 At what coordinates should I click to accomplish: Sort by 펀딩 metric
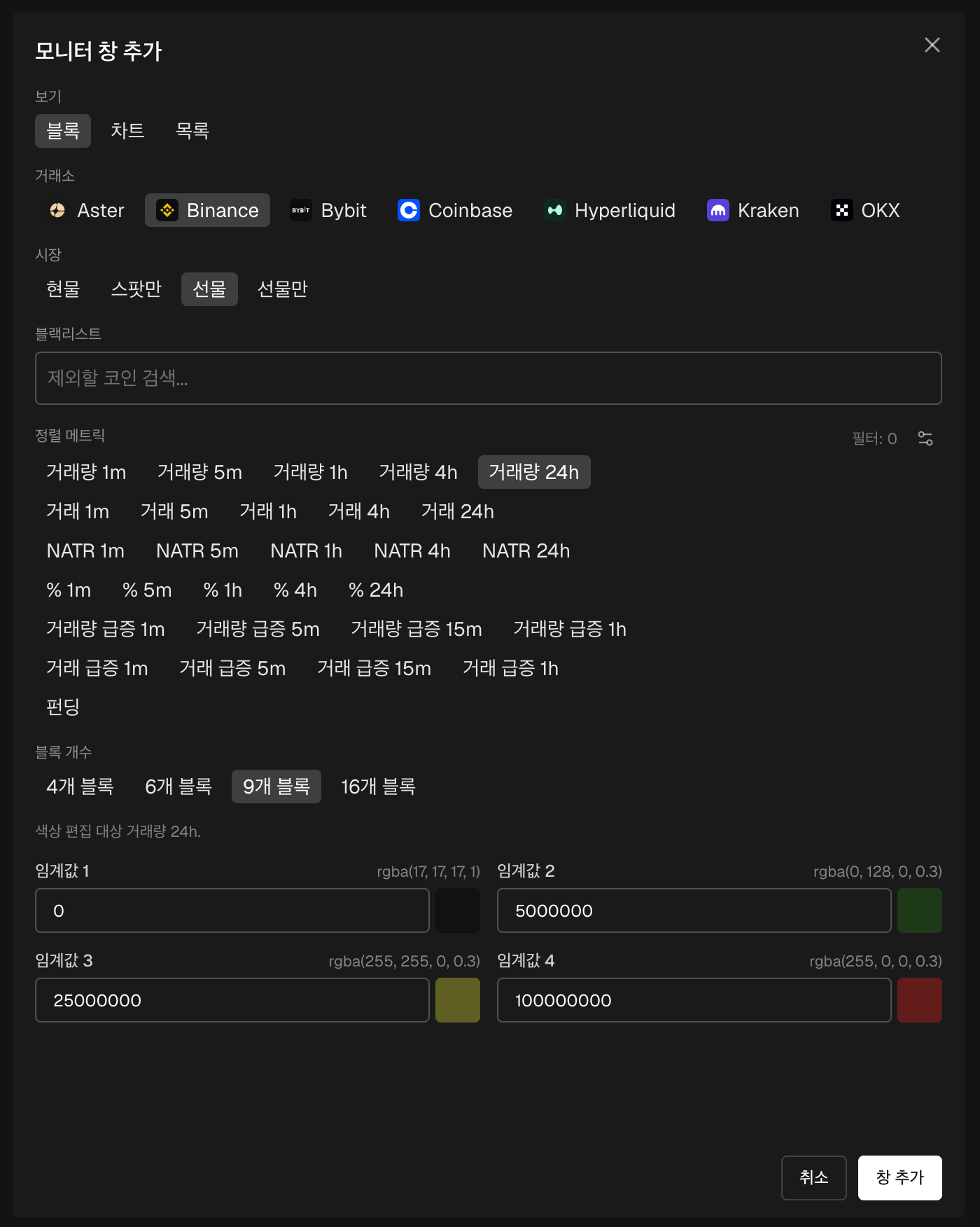pos(63,707)
